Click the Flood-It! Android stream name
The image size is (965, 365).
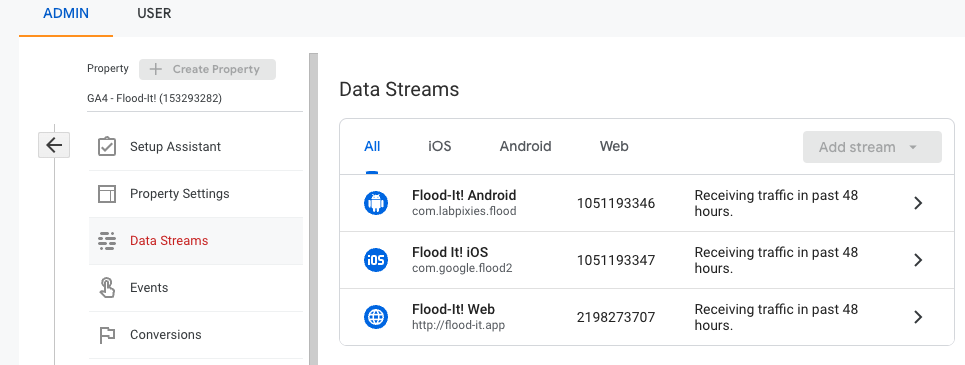pyautogui.click(x=464, y=195)
